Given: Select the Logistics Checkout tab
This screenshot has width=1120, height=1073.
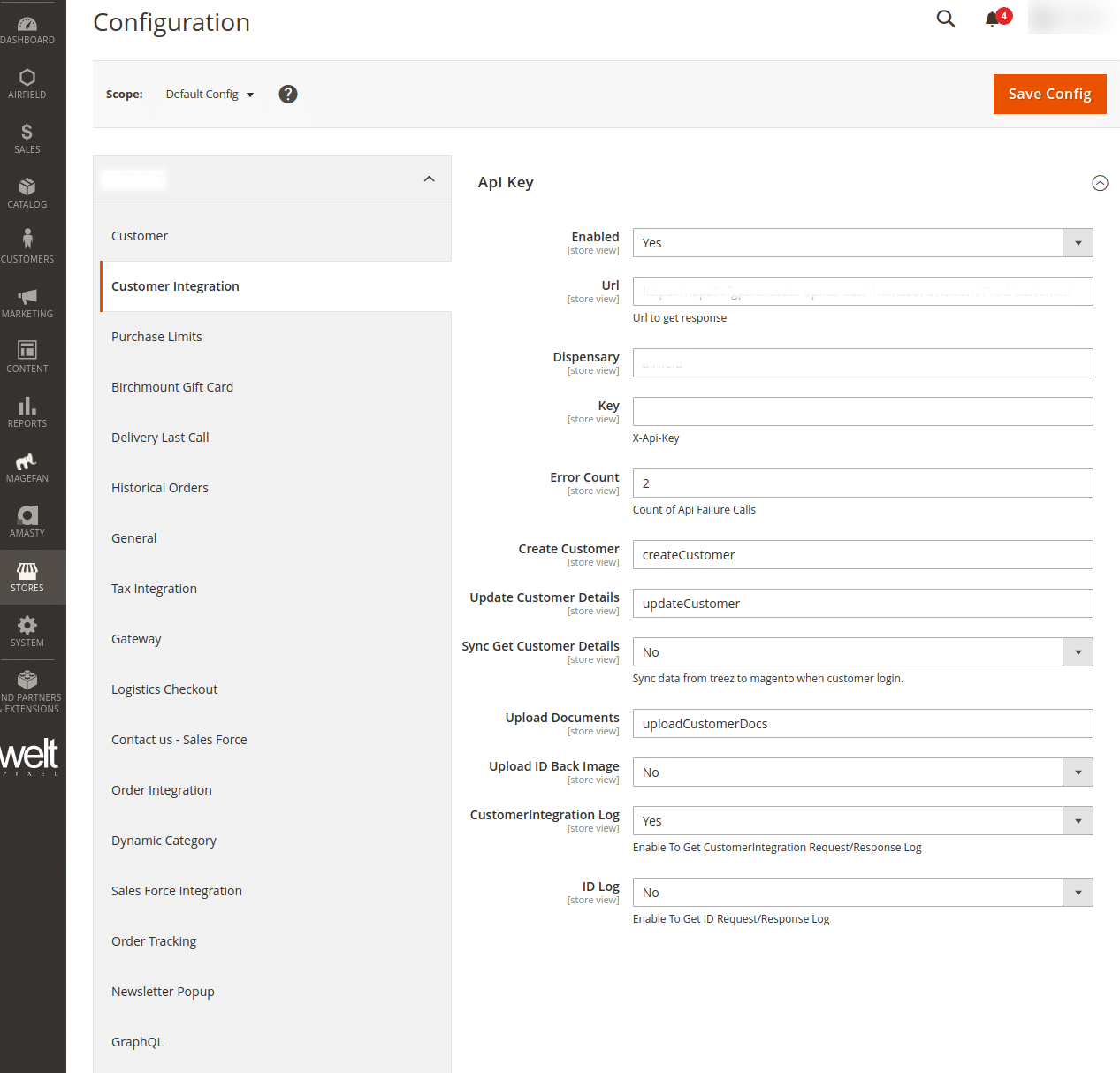Looking at the screenshot, I should click(272, 689).
